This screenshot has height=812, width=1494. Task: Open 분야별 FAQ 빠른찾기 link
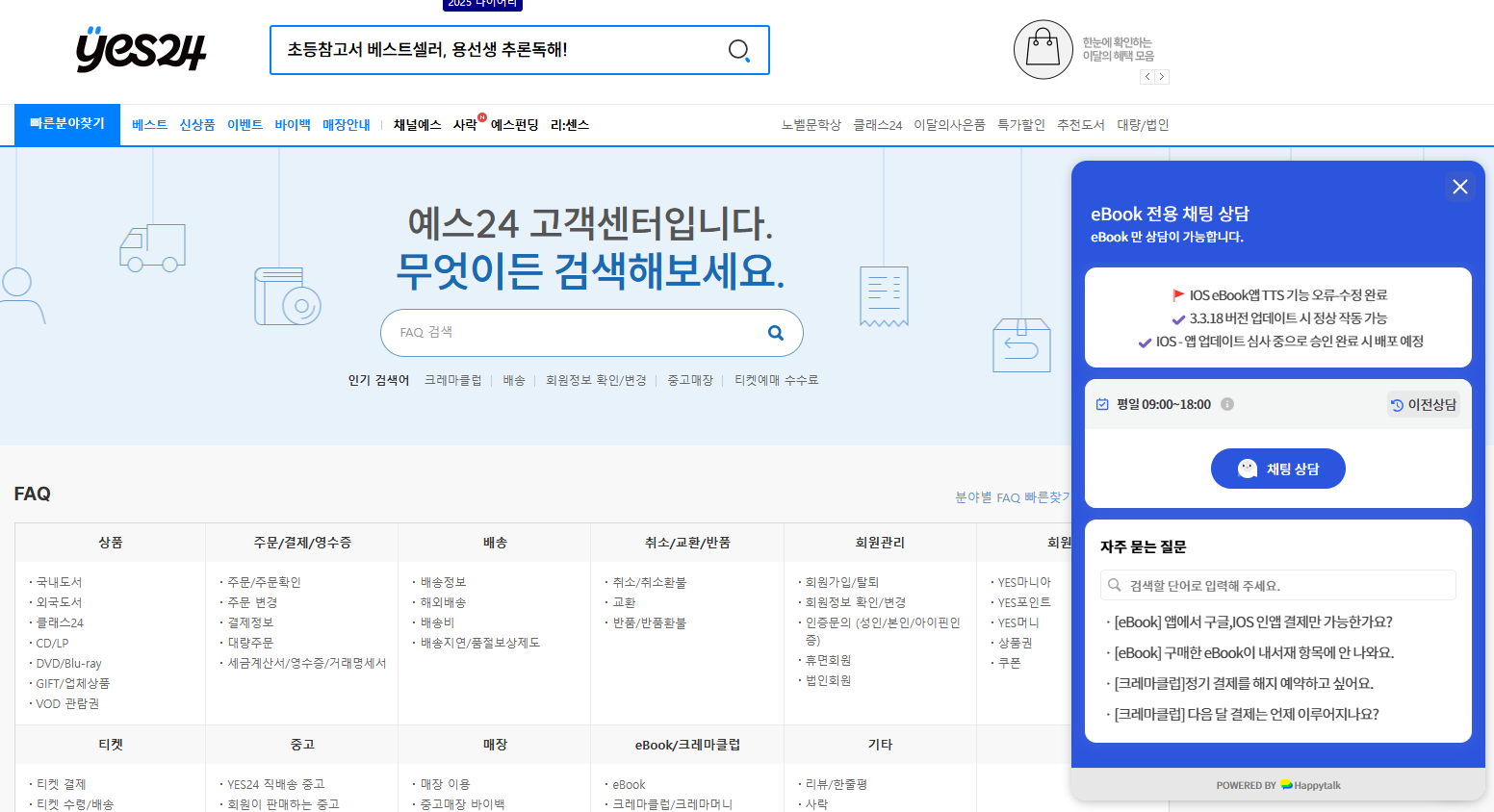coord(1013,497)
